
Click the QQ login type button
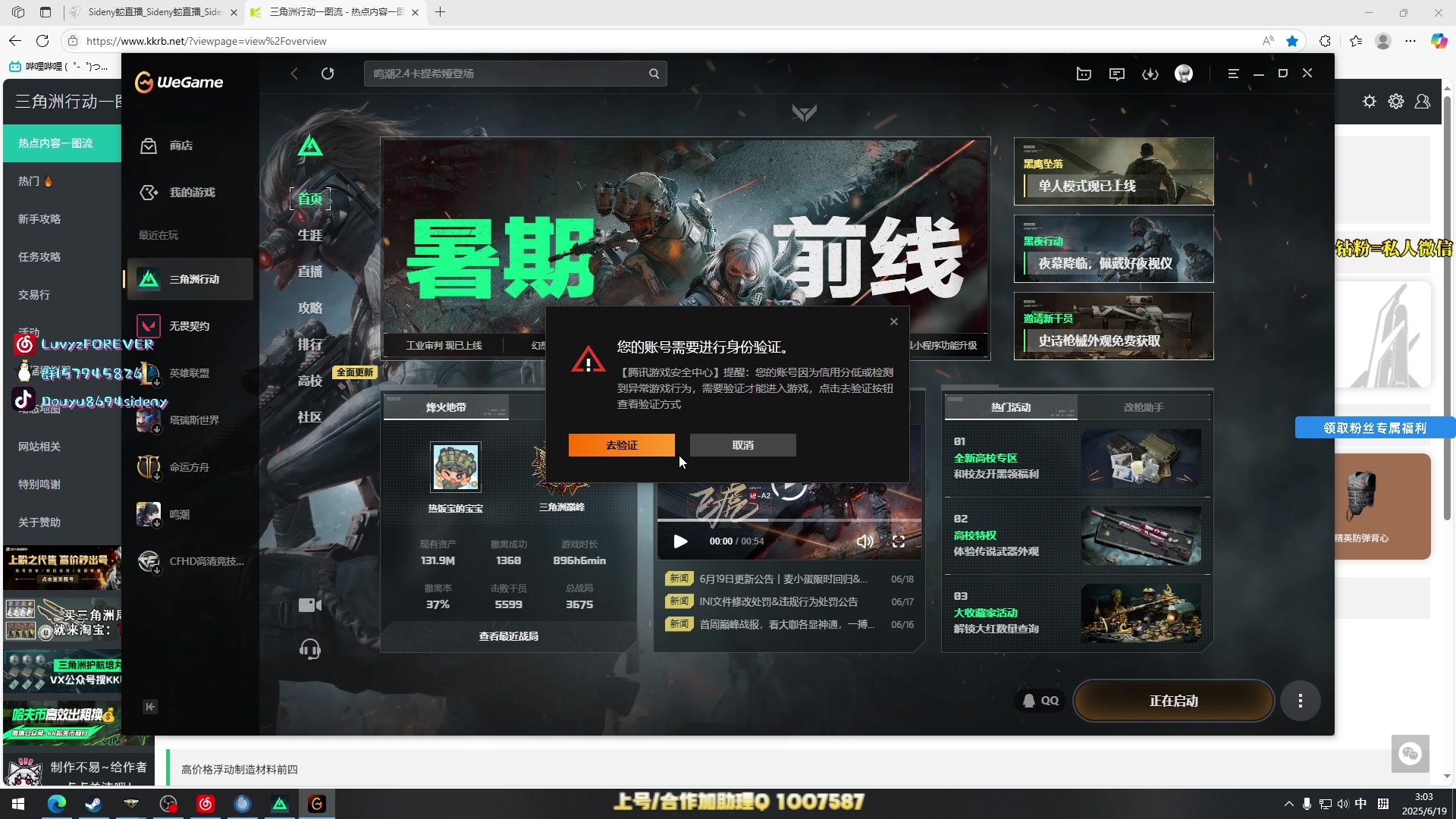pyautogui.click(x=1040, y=701)
